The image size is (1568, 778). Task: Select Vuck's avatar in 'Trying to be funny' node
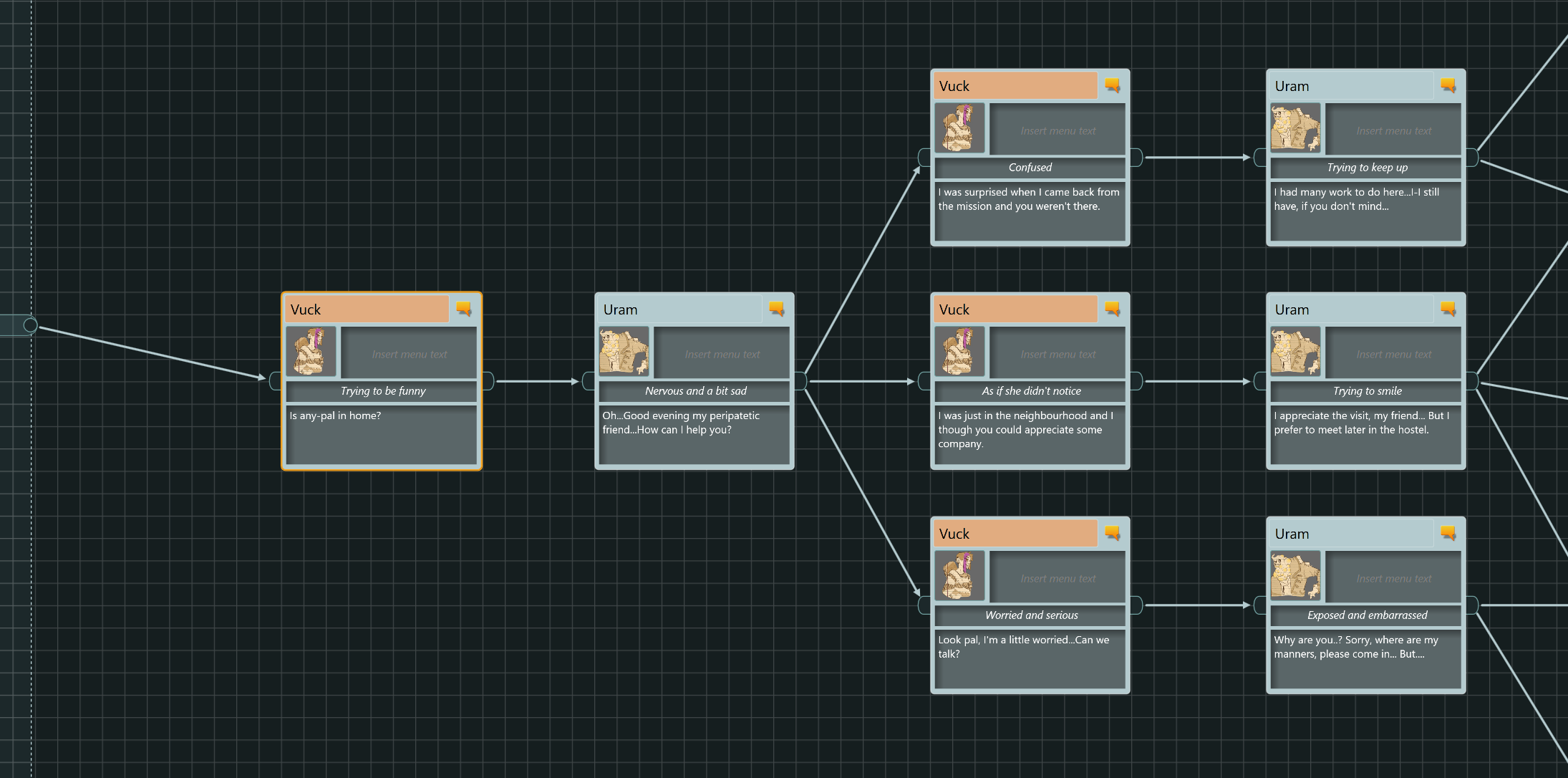[x=311, y=352]
